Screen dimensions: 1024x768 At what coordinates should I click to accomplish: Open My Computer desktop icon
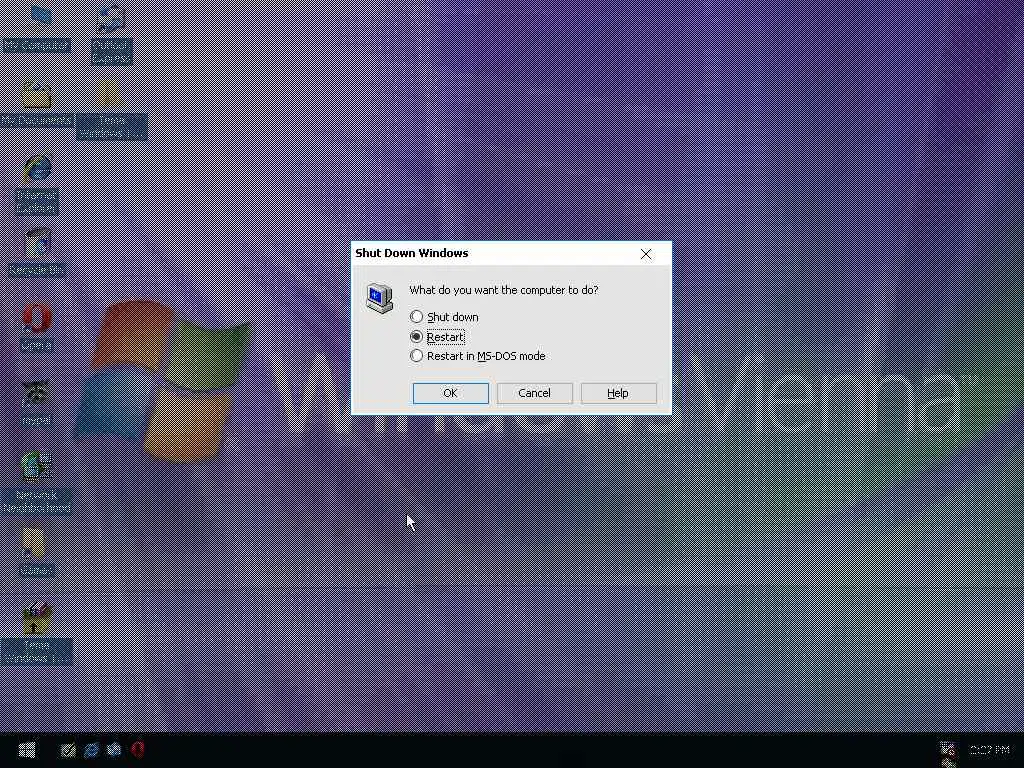tap(37, 26)
